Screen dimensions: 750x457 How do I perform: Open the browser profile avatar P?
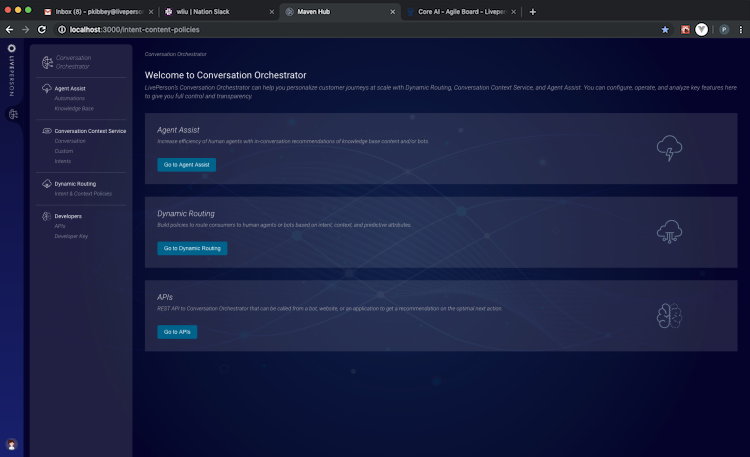coord(724,30)
